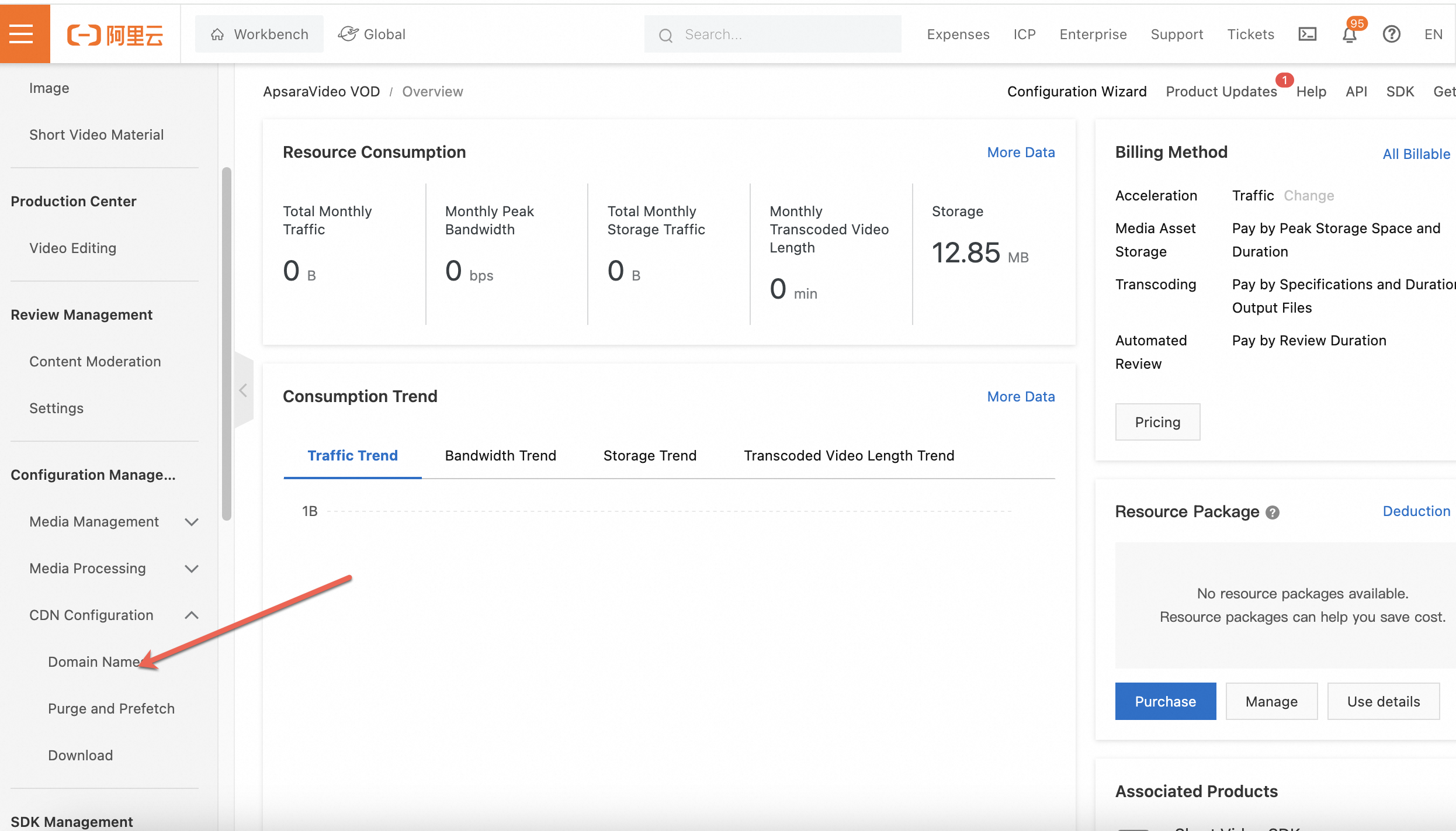Viewport: 1456px width, 831px height.
Task: Click the search input field
Action: coord(772,34)
